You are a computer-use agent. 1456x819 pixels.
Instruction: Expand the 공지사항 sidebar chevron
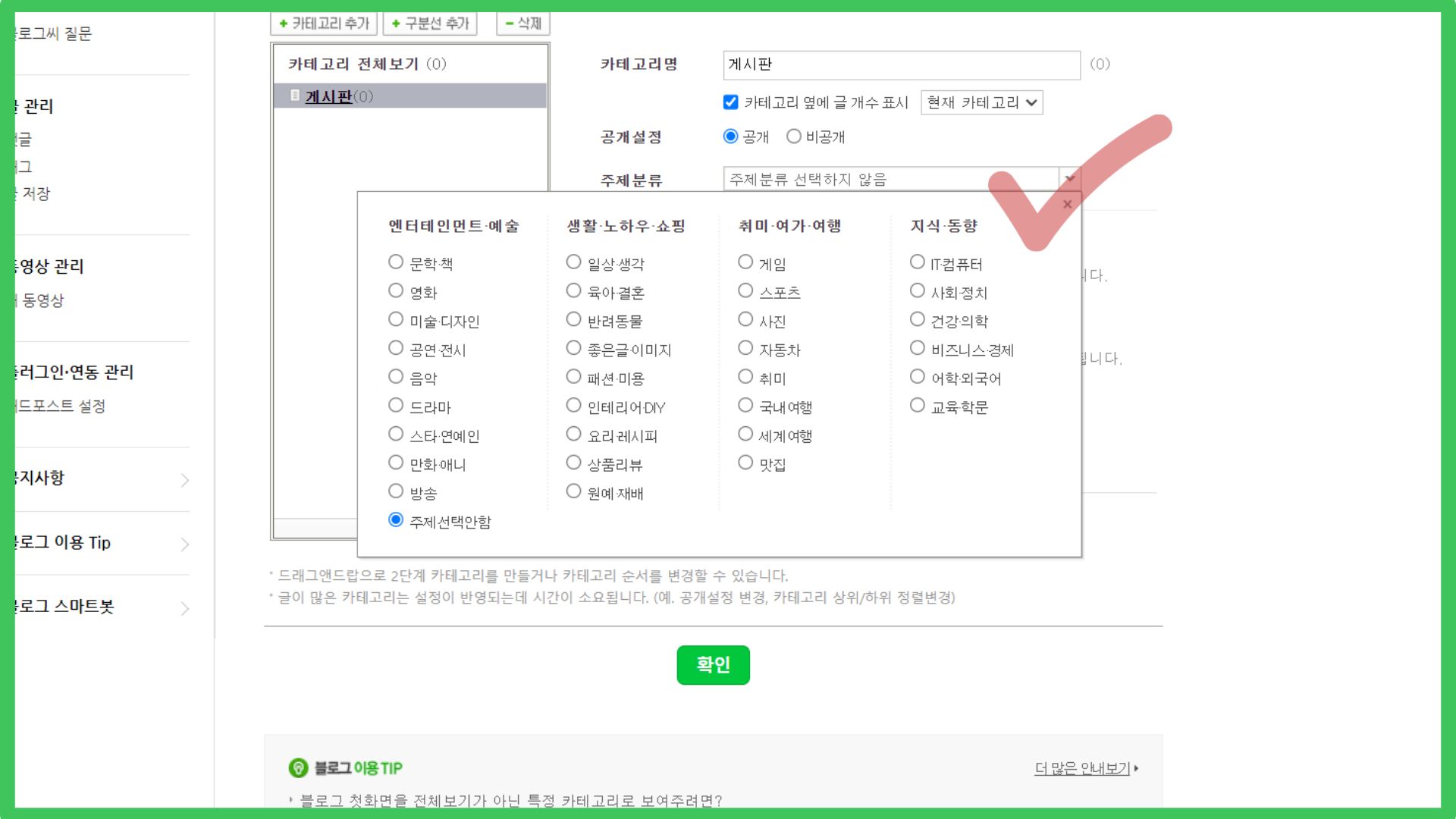pyautogui.click(x=184, y=480)
